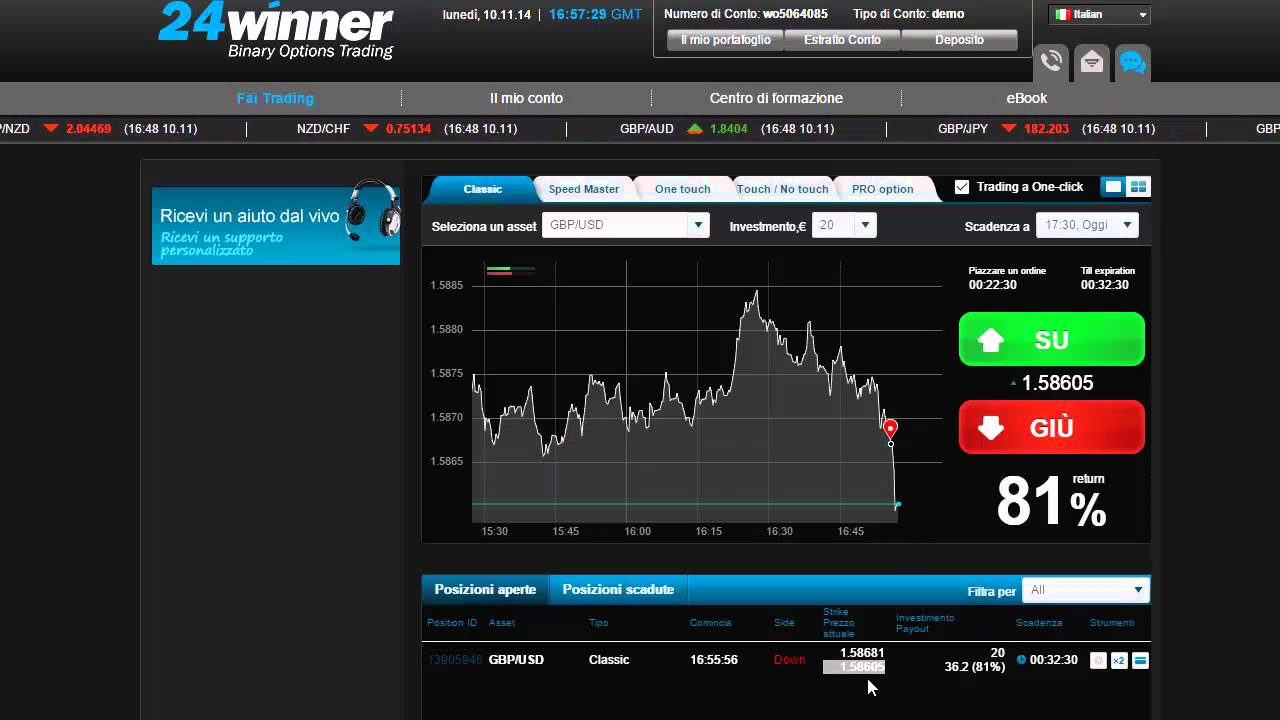The image size is (1280, 720).
Task: Click the Estratto Conto button
Action: tap(843, 40)
